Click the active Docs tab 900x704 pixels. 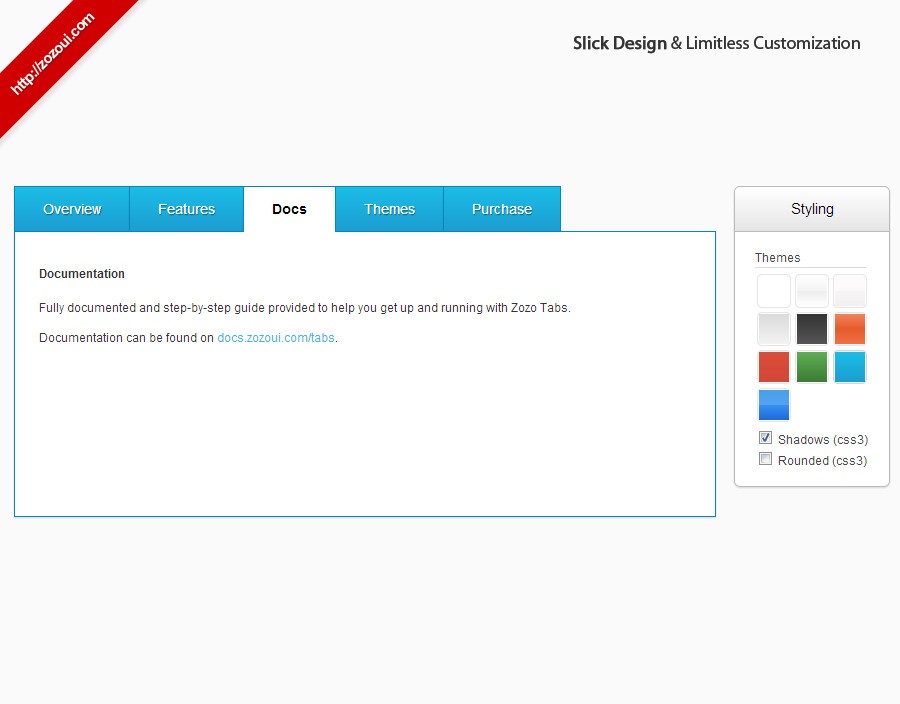289,209
